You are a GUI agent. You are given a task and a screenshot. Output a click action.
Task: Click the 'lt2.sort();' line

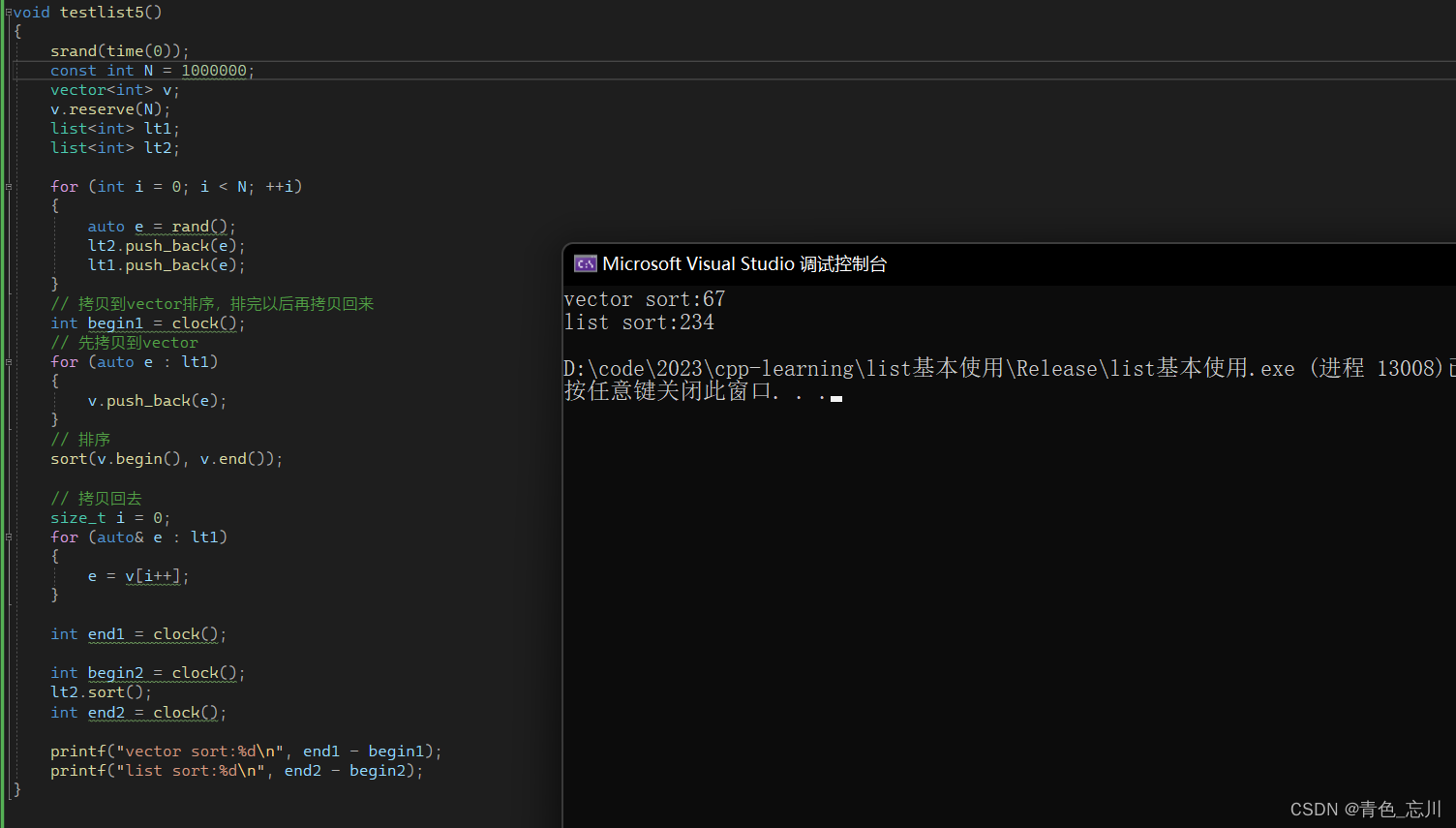101,692
